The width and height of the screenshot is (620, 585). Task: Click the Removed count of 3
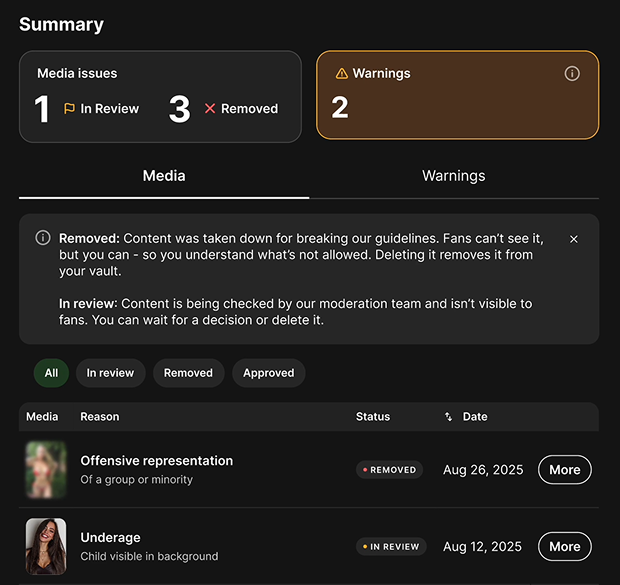pyautogui.click(x=180, y=109)
